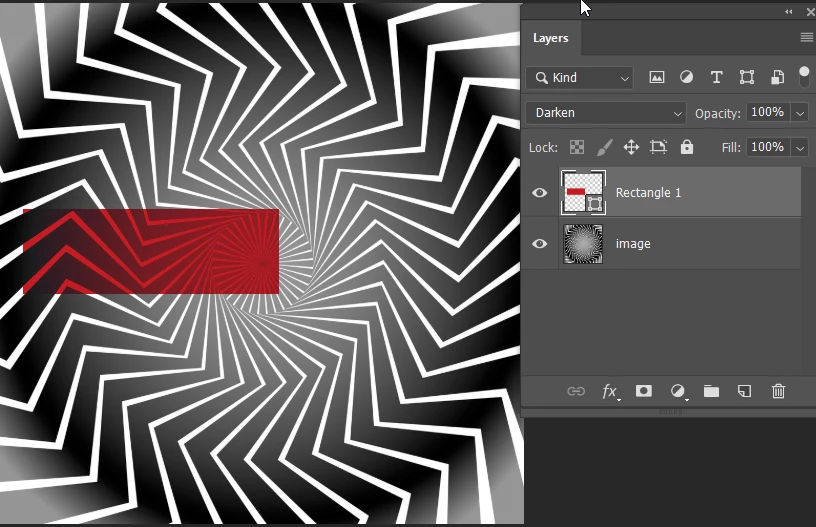The height and width of the screenshot is (527, 816).
Task: Filter layers by smart objects icon
Action: click(x=777, y=78)
